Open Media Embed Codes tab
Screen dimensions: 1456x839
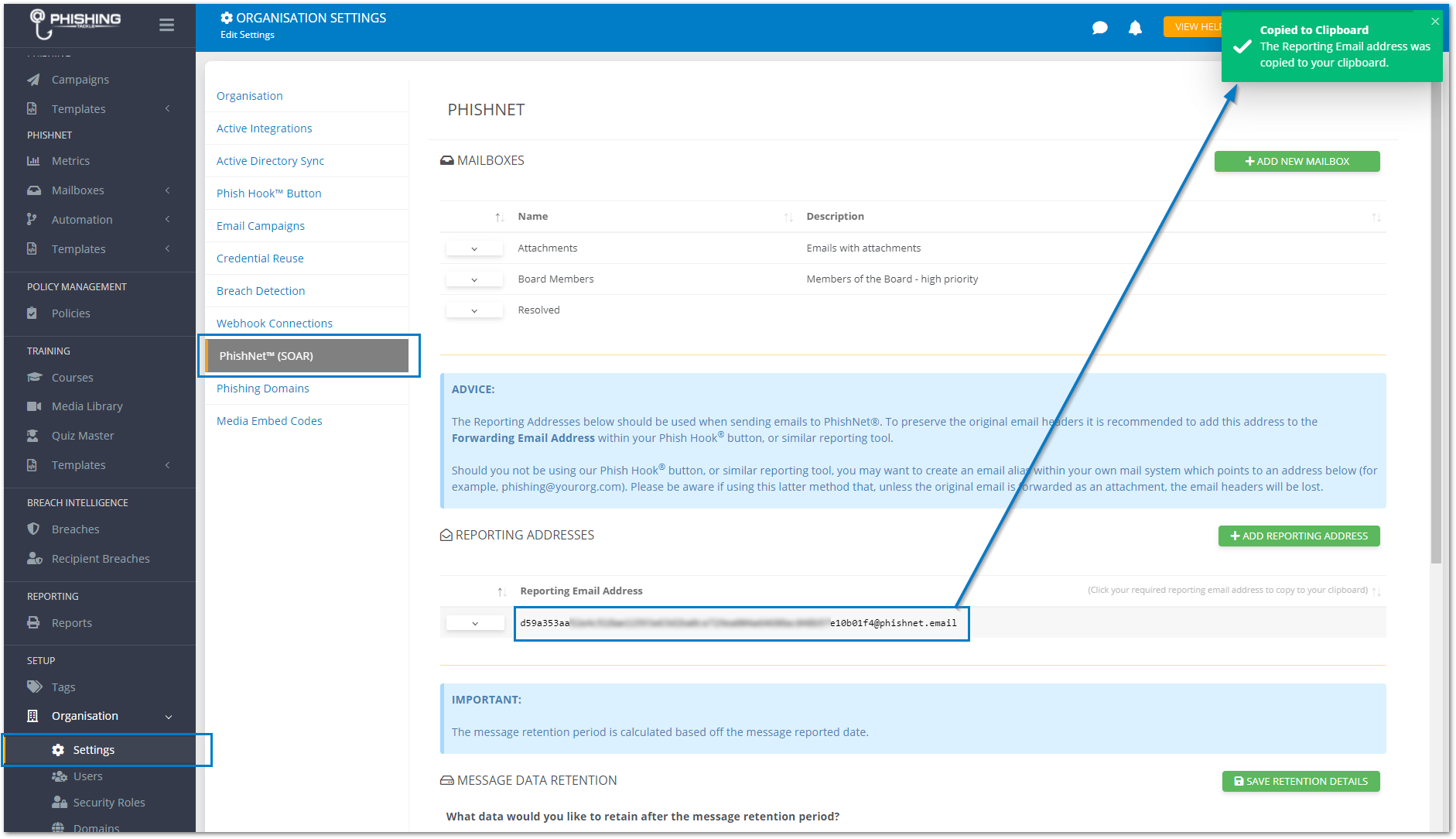(x=269, y=421)
